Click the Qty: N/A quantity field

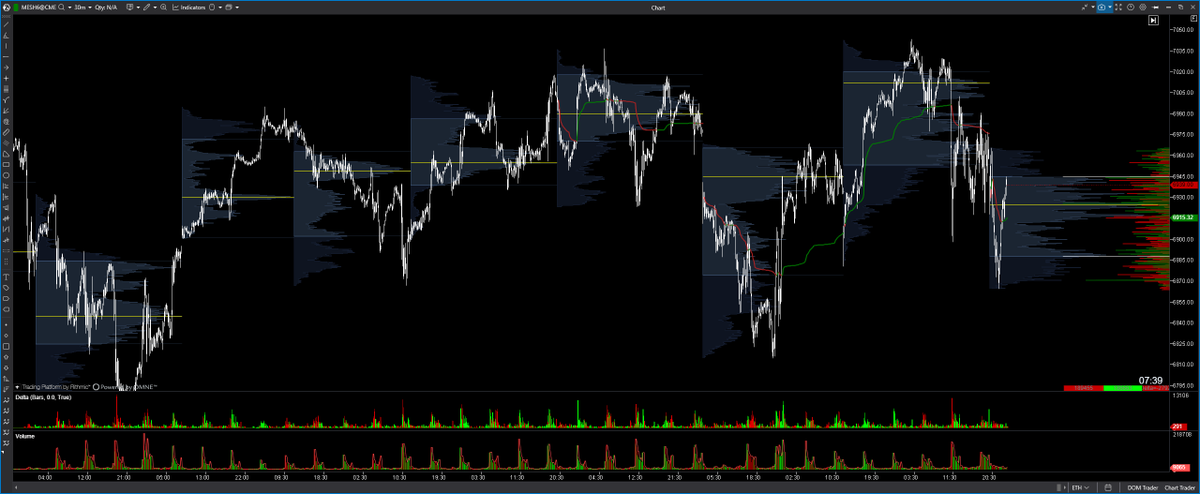[106, 7]
